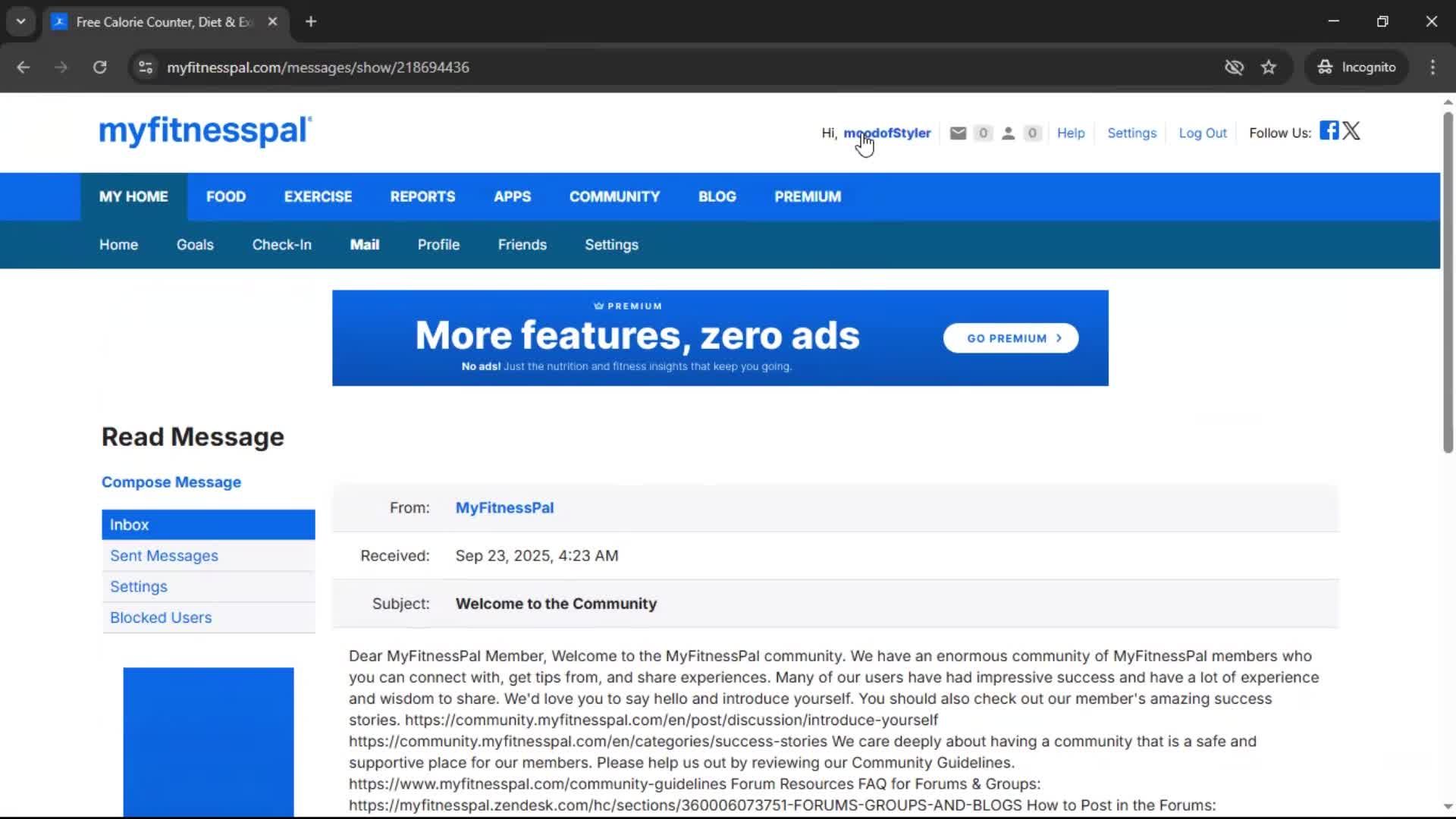Open Goals in the sub-navigation
1456x819 pixels.
195,245
